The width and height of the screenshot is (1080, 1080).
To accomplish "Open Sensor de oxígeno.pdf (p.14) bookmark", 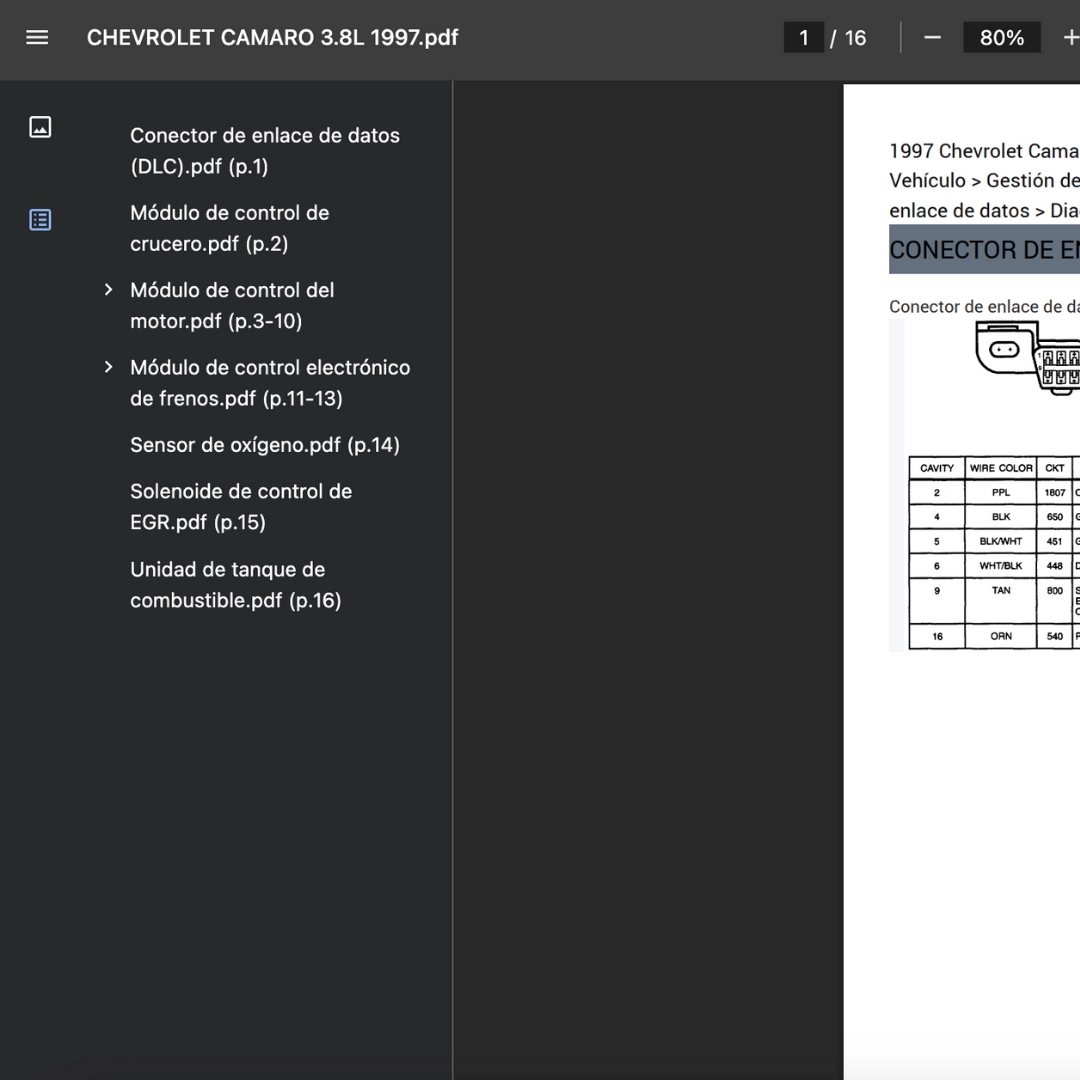I will click(265, 445).
